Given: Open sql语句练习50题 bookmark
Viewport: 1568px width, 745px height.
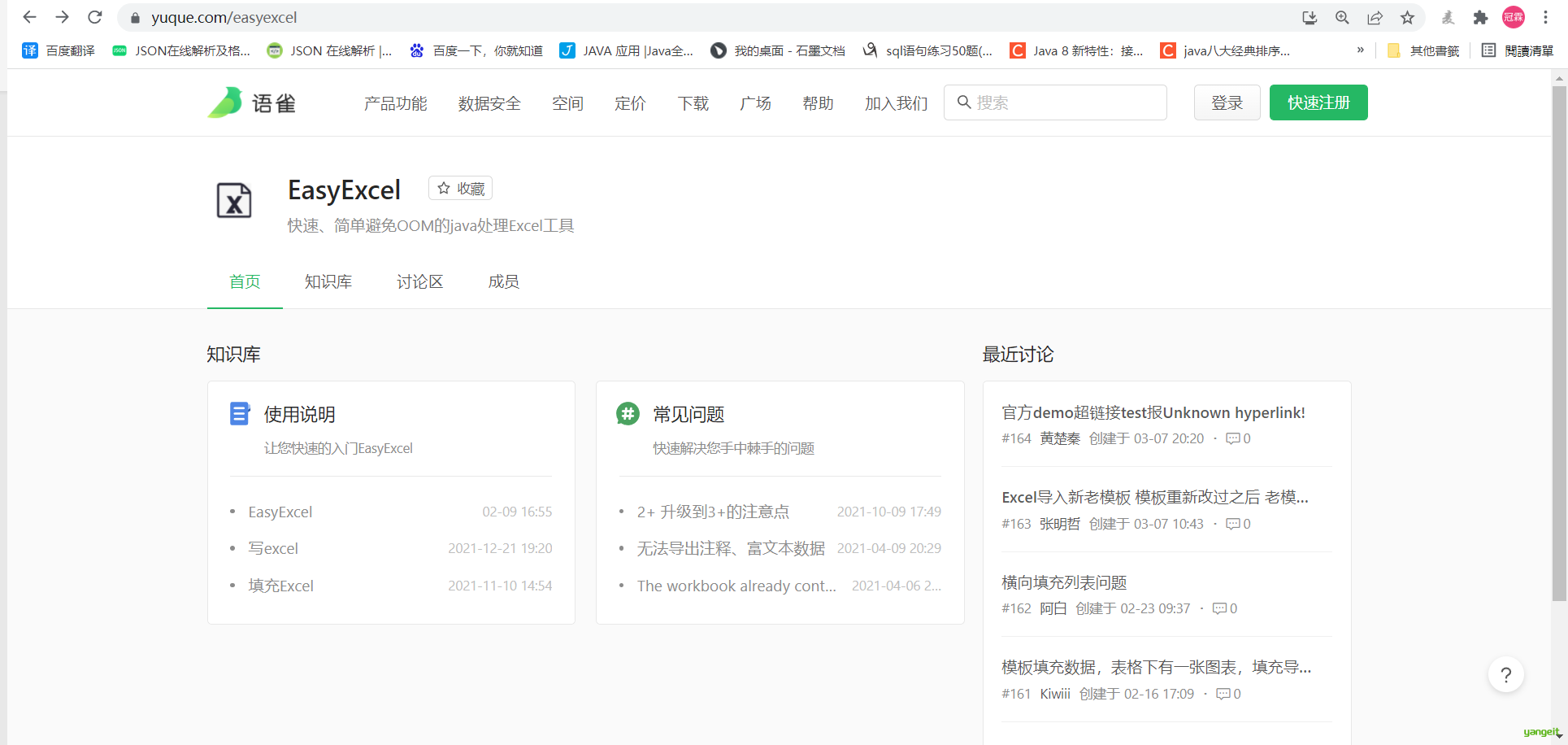Looking at the screenshot, I should tap(927, 50).
